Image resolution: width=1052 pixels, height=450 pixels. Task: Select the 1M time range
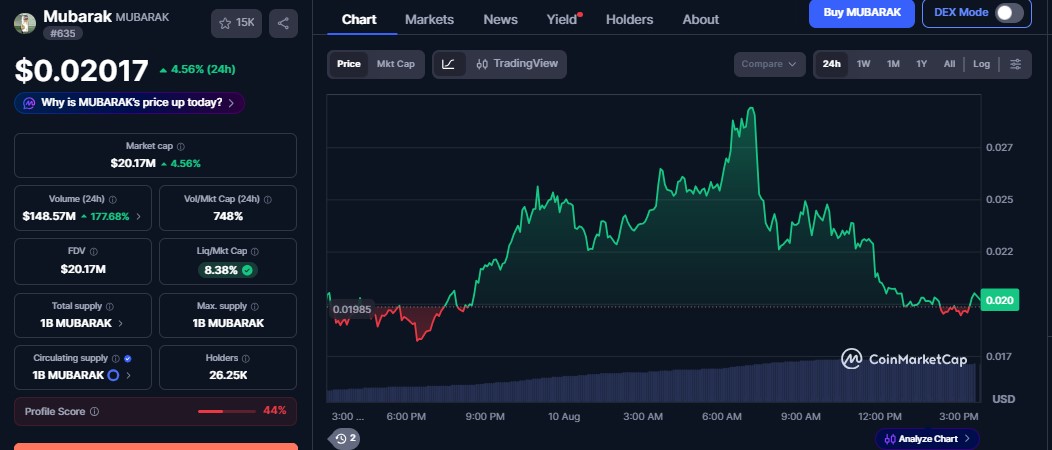[x=893, y=64]
